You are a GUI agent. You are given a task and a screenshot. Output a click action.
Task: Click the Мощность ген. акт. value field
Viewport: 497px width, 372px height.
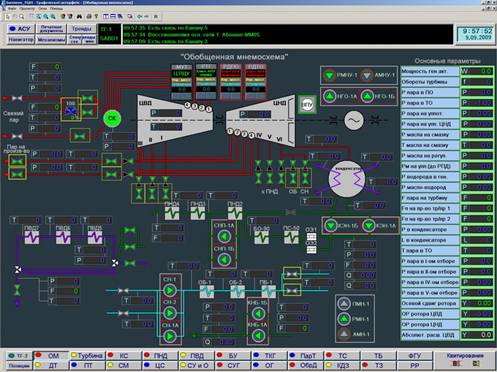(x=477, y=71)
